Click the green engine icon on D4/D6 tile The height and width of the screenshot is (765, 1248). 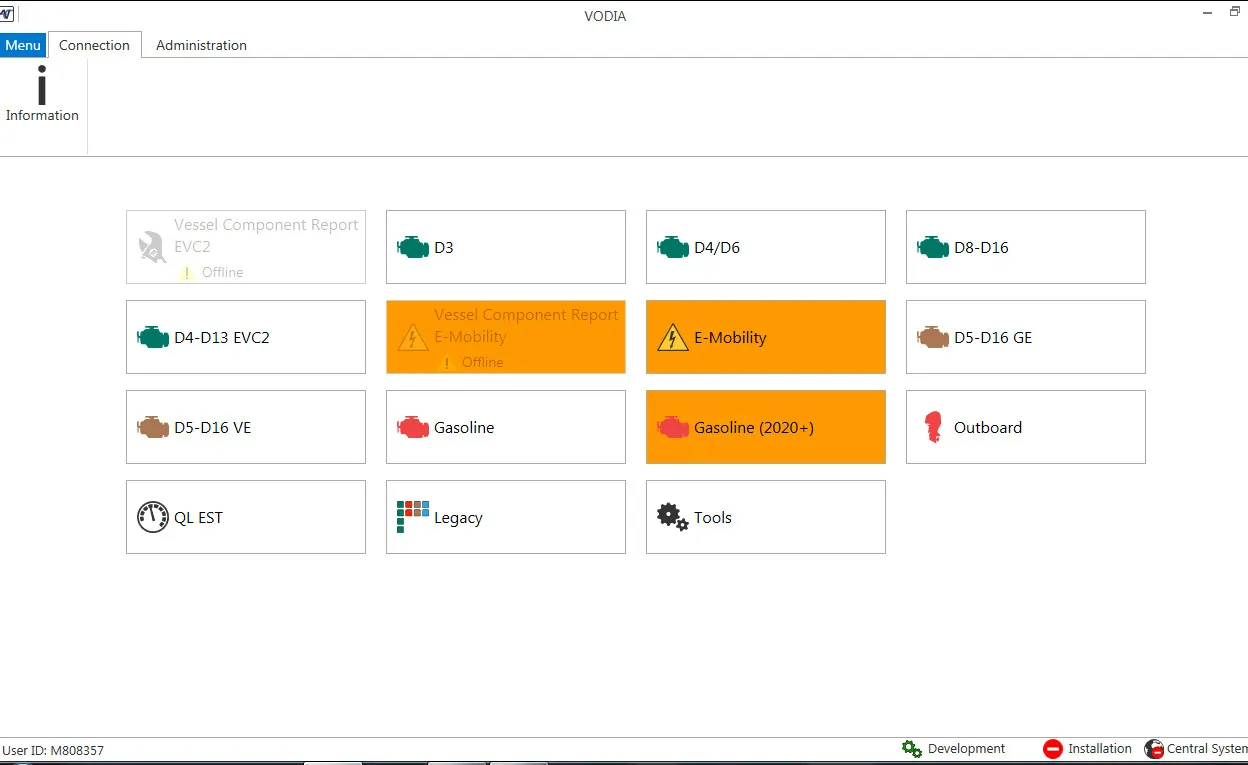tap(673, 247)
